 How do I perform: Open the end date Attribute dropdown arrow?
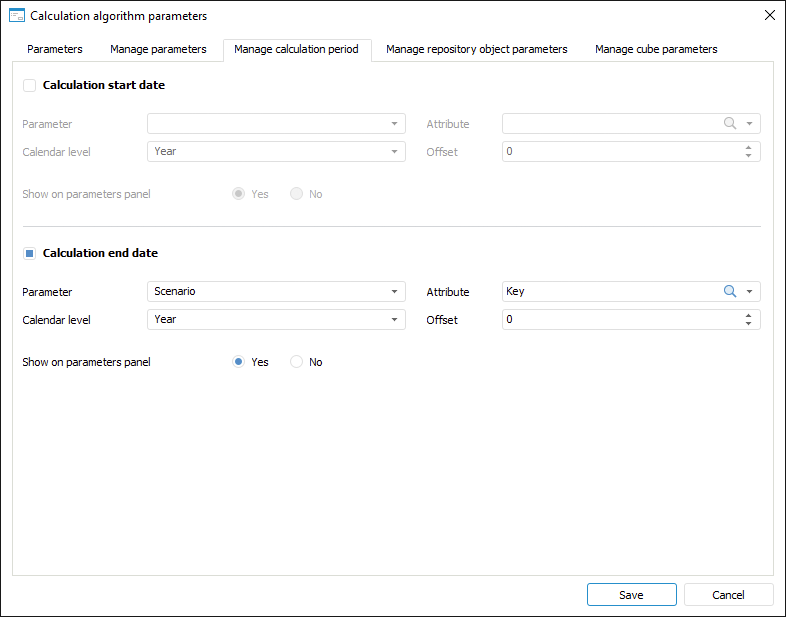click(x=749, y=292)
